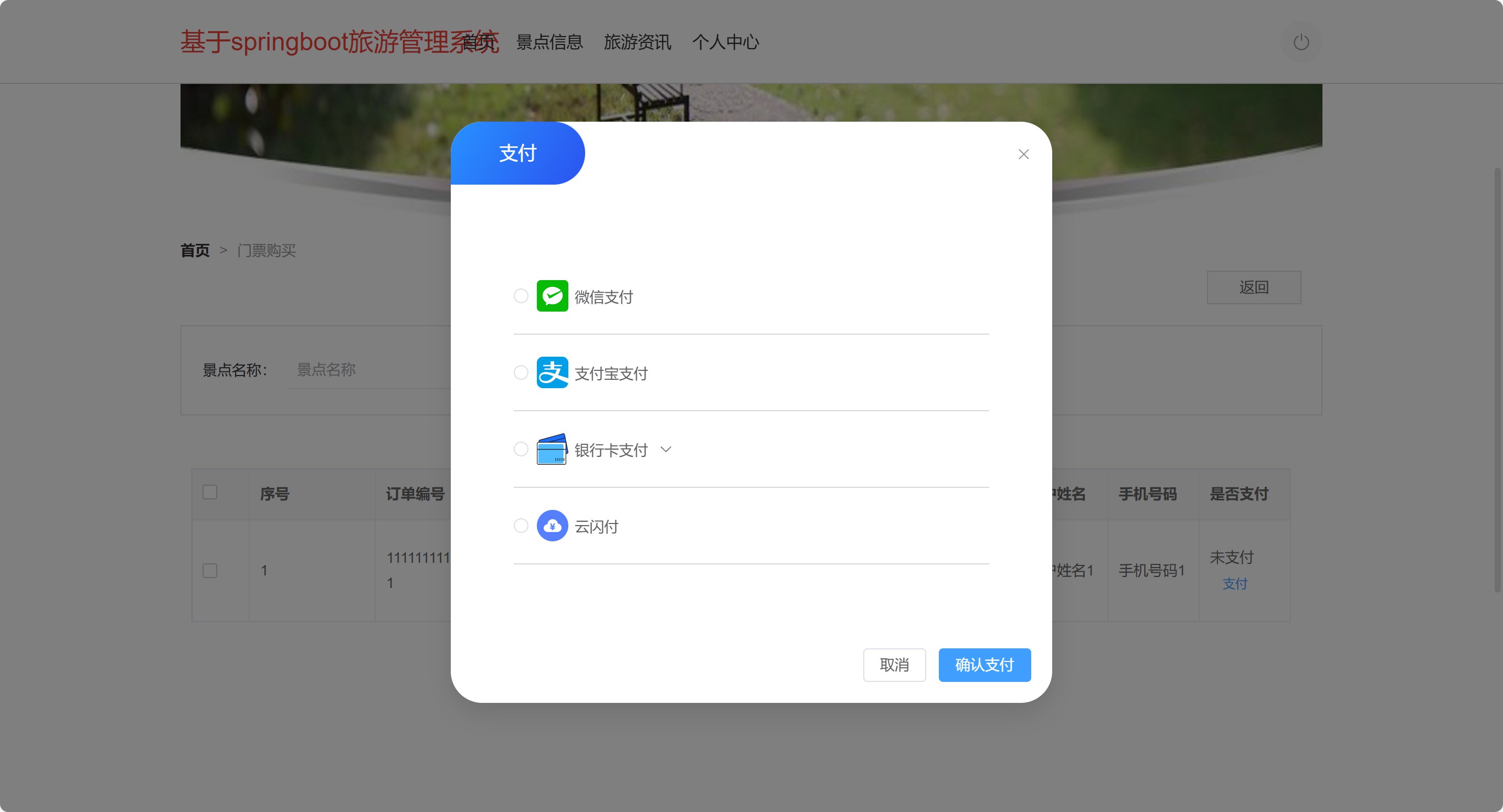Go to 旅游资讯 in navigation

(637, 42)
